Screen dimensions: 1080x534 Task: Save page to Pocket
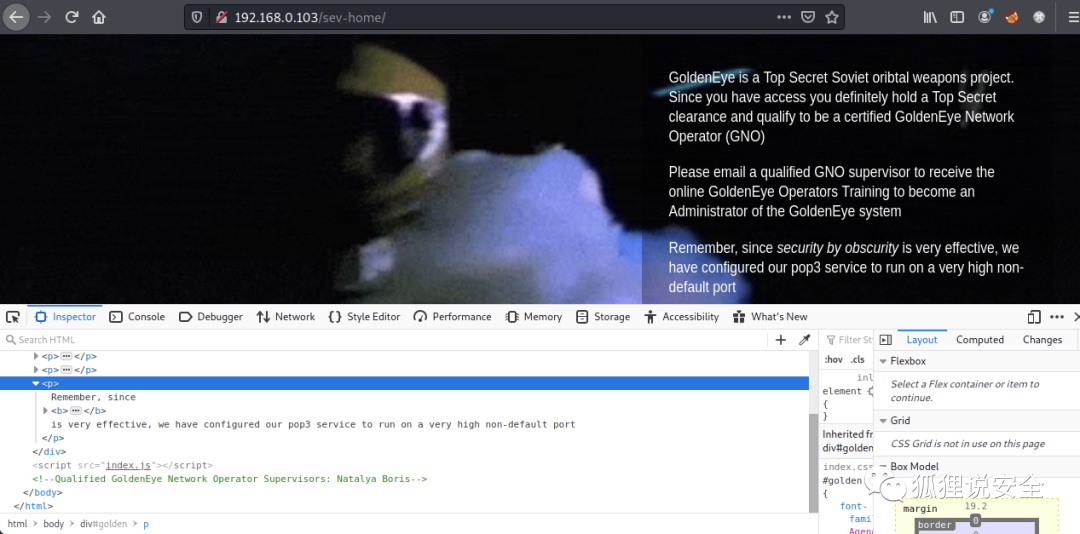click(x=808, y=17)
